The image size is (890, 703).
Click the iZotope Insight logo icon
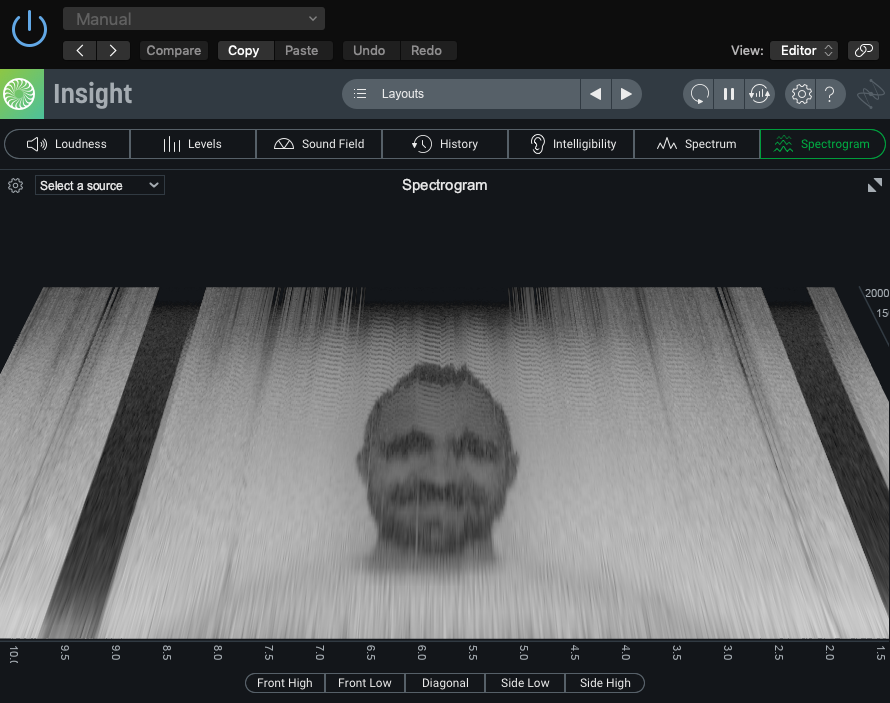20,94
